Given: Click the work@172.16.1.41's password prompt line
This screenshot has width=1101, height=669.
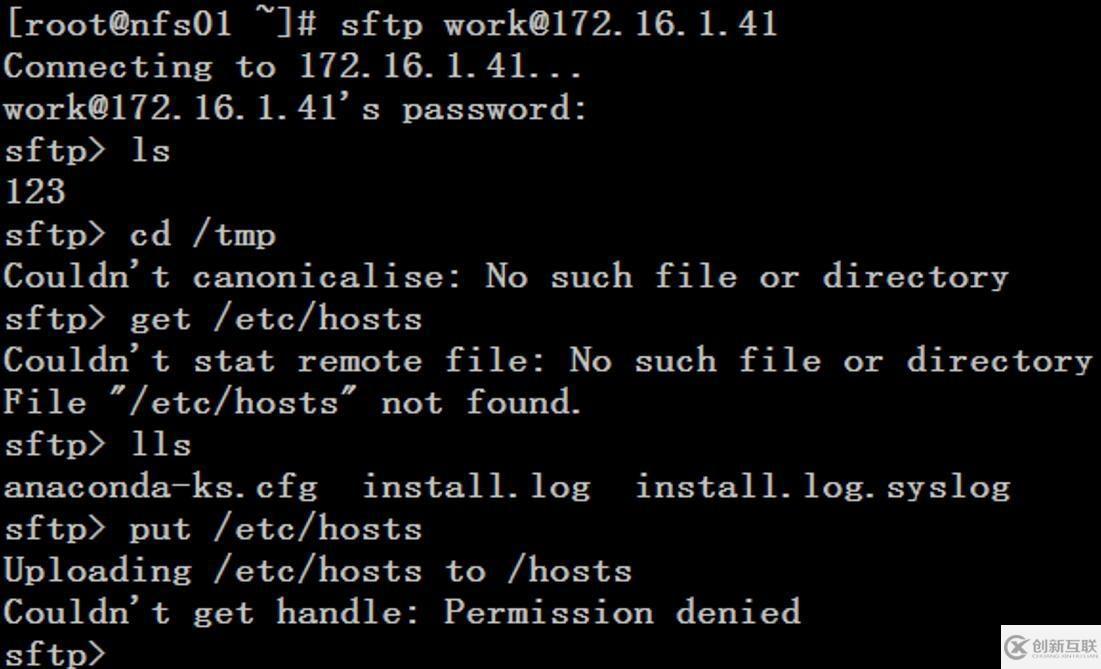Looking at the screenshot, I should click(294, 108).
